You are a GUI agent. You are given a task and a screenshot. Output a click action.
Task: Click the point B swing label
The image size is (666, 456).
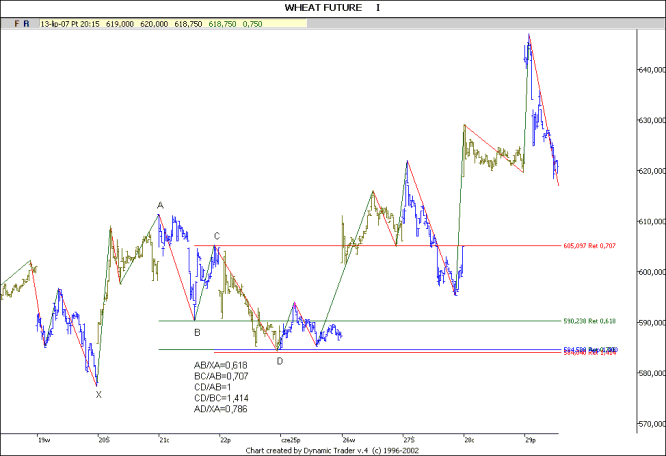tap(197, 332)
